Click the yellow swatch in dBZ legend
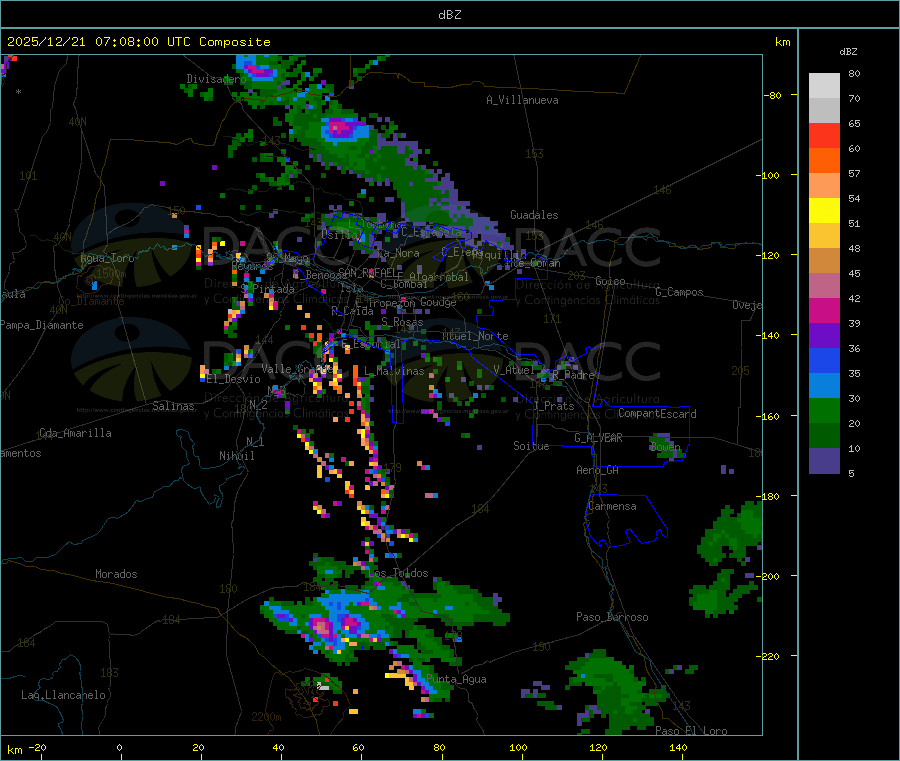Image resolution: width=900 pixels, height=761 pixels. (x=824, y=211)
